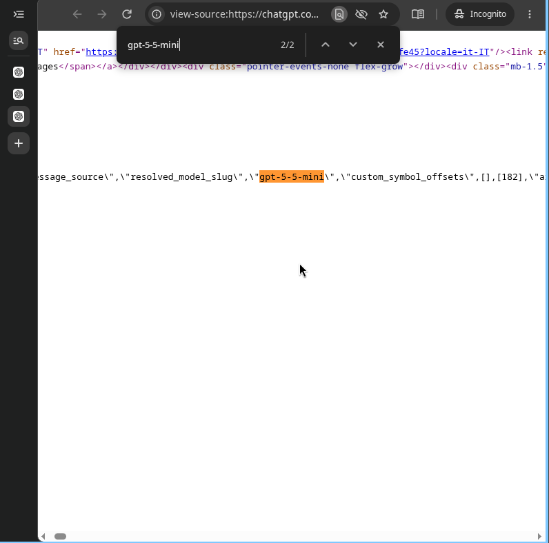
Task: Bookmark this page with star icon
Action: pos(383,14)
